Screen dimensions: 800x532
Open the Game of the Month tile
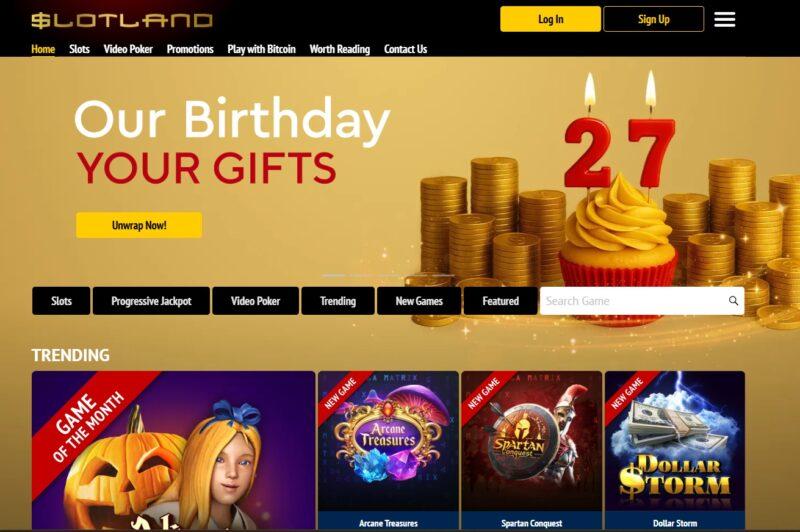click(173, 451)
